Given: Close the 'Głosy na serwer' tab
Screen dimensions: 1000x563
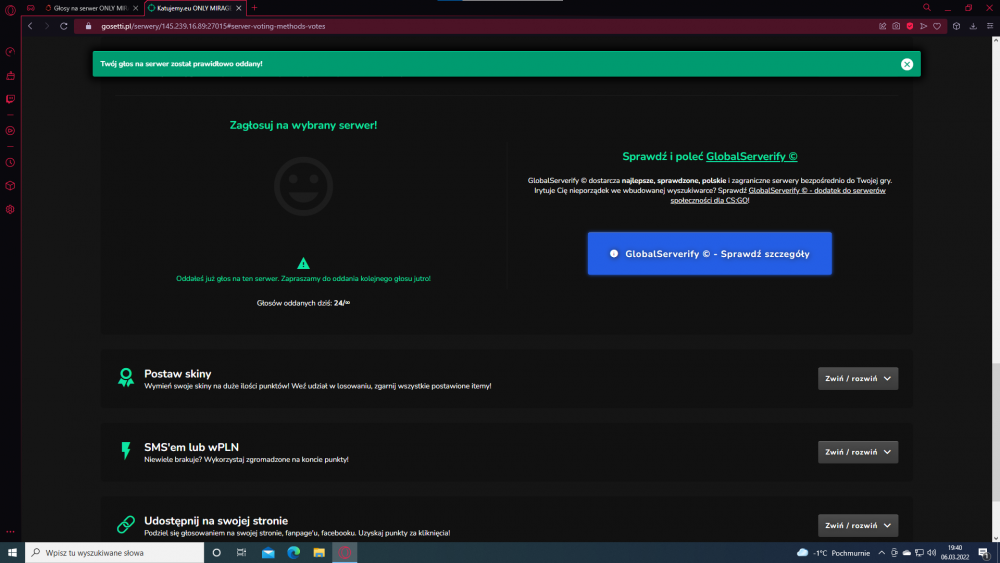Looking at the screenshot, I should 135,8.
